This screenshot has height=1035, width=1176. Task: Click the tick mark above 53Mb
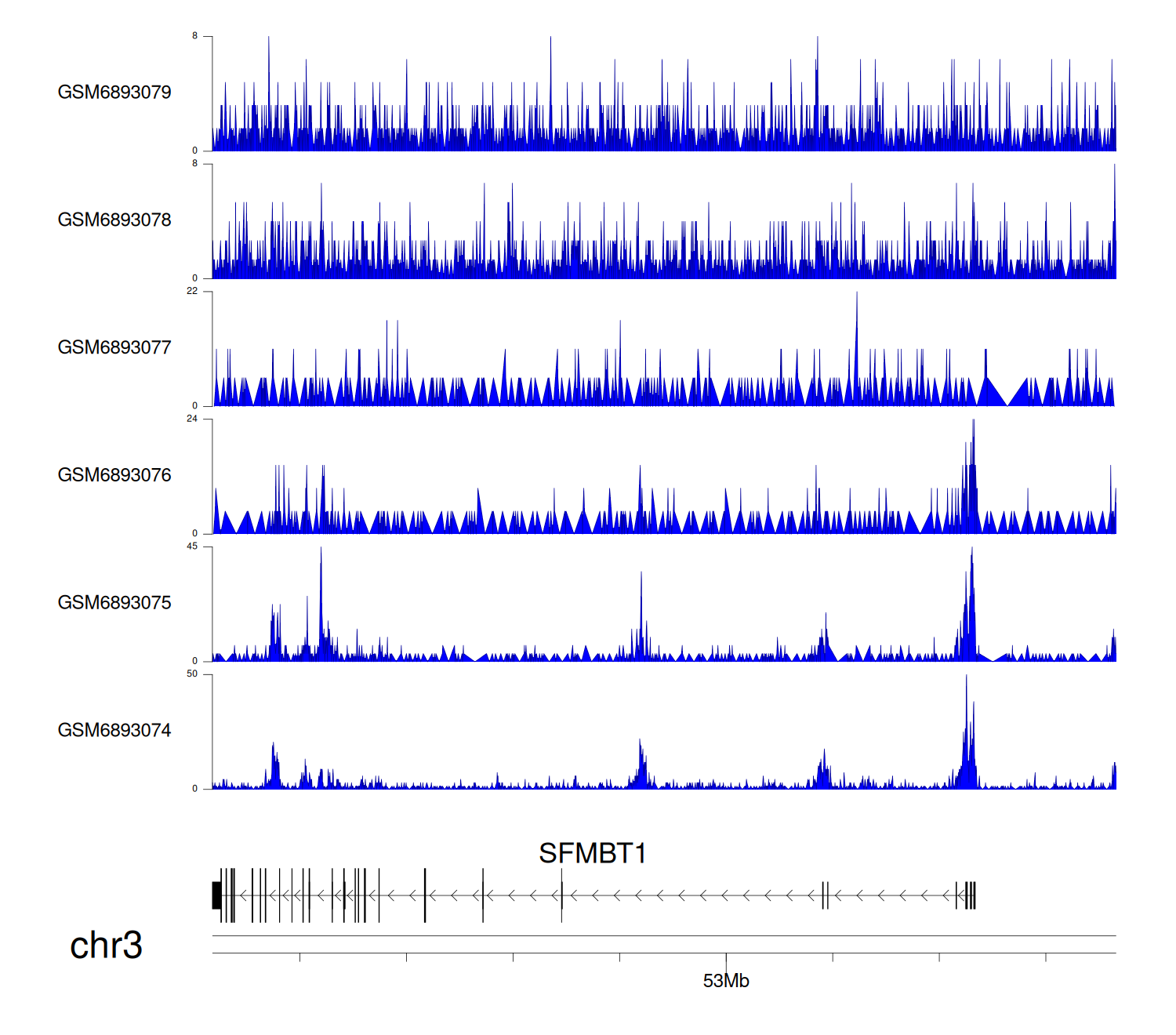(x=726, y=957)
